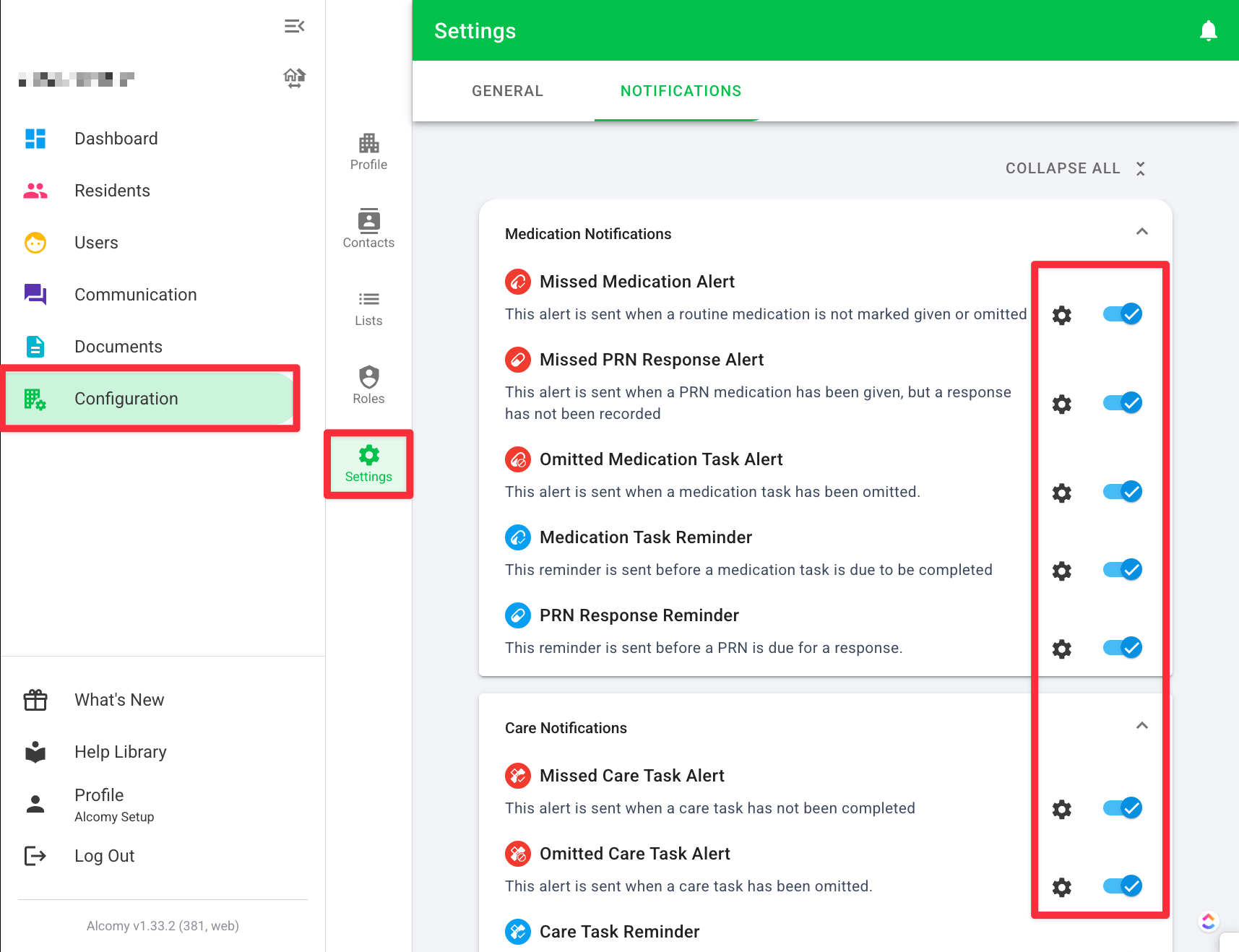The width and height of the screenshot is (1239, 952).
Task: Click the Alcomy v1.33.2 version text
Action: pyautogui.click(x=163, y=926)
